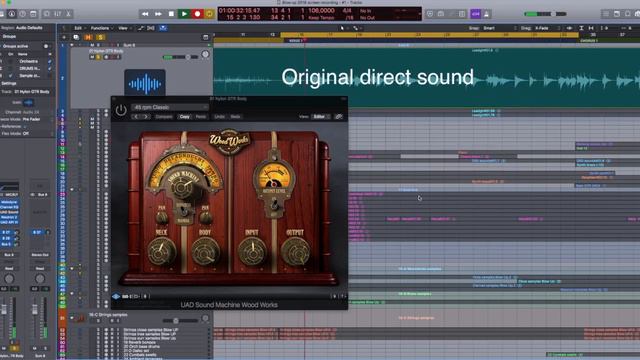Screen dimensions: 640x360
Task: Open the Loop Browser button at top right
Action: click(628, 14)
